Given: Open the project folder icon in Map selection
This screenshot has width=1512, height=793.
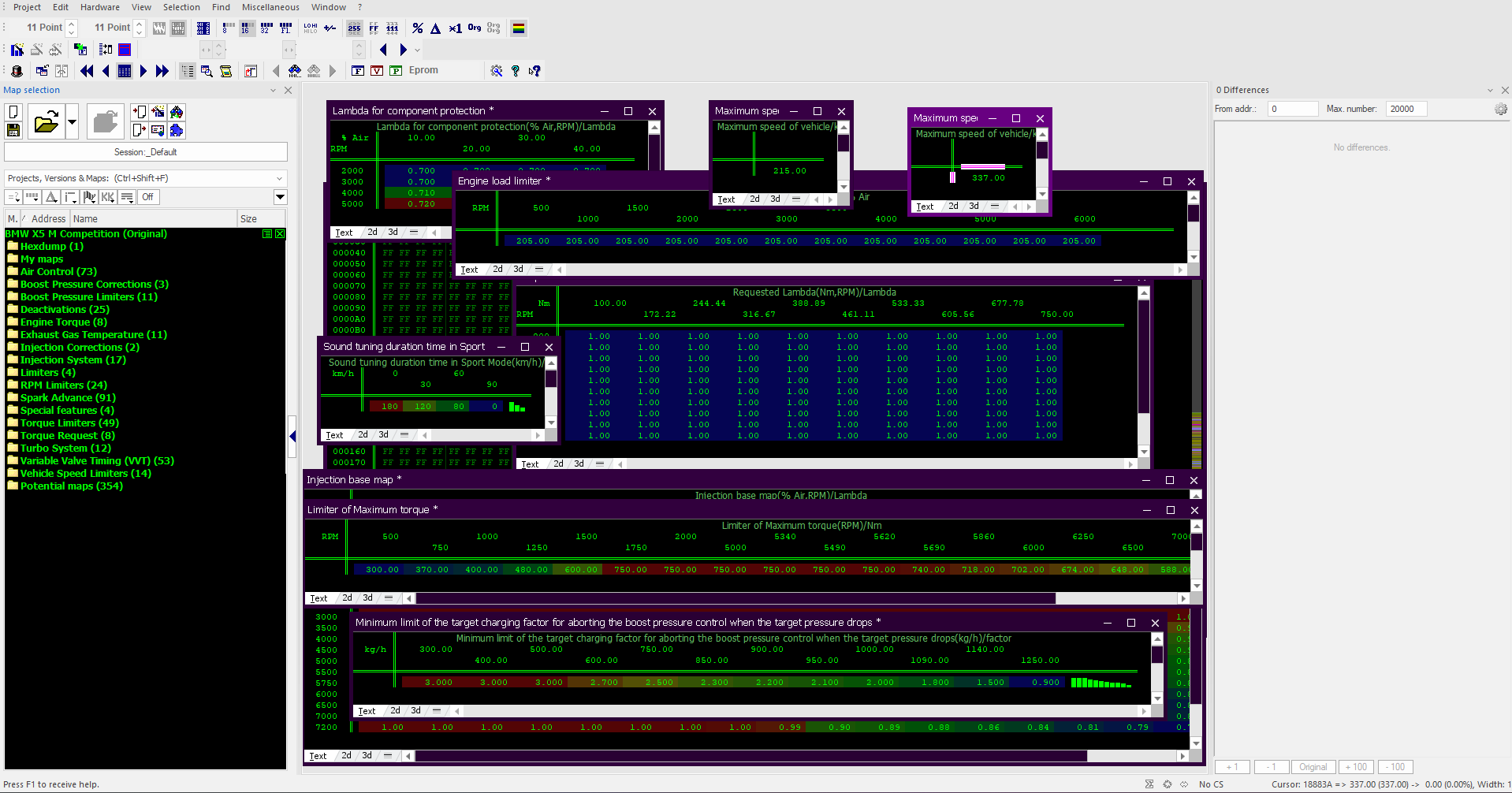Looking at the screenshot, I should 47,121.
